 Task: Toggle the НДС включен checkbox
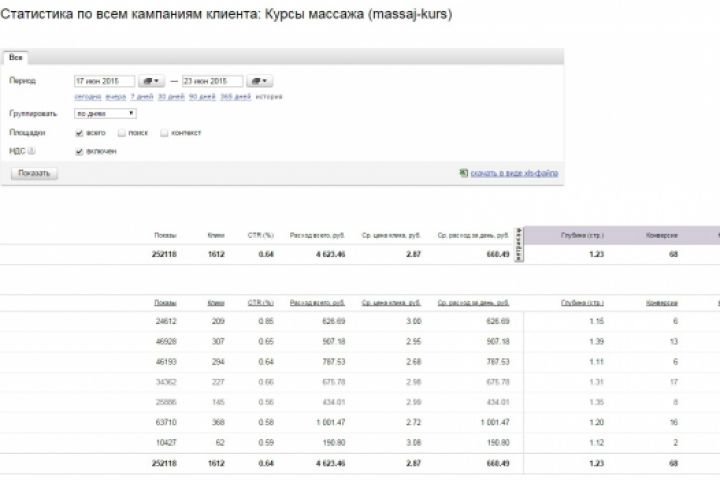(79, 152)
